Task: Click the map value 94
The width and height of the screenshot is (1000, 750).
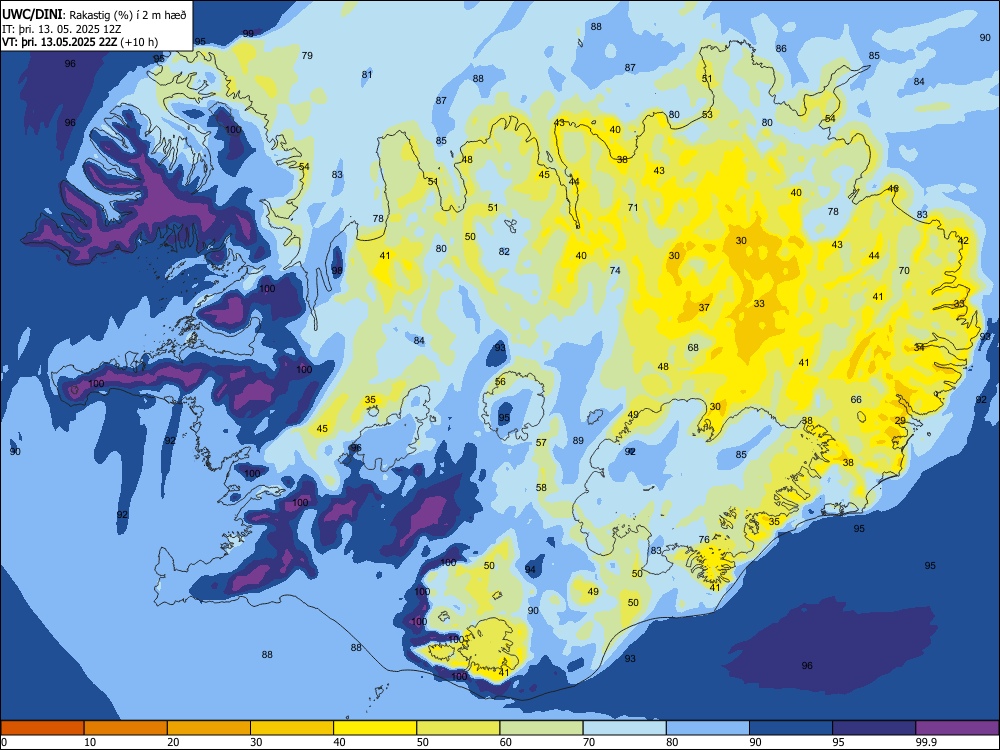Action: click(531, 570)
